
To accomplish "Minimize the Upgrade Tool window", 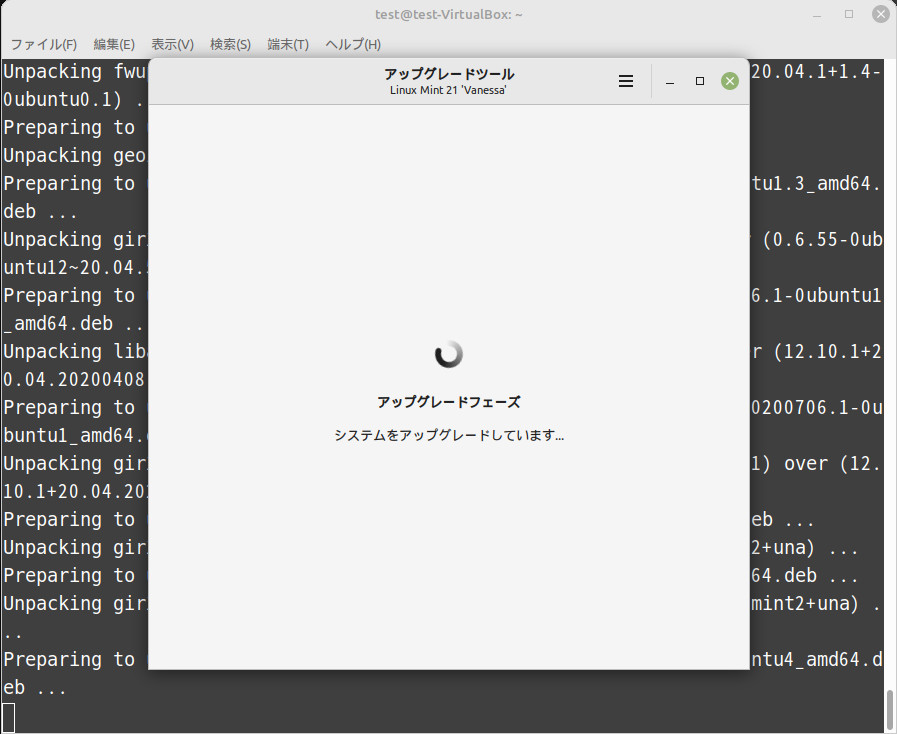I will (x=670, y=81).
